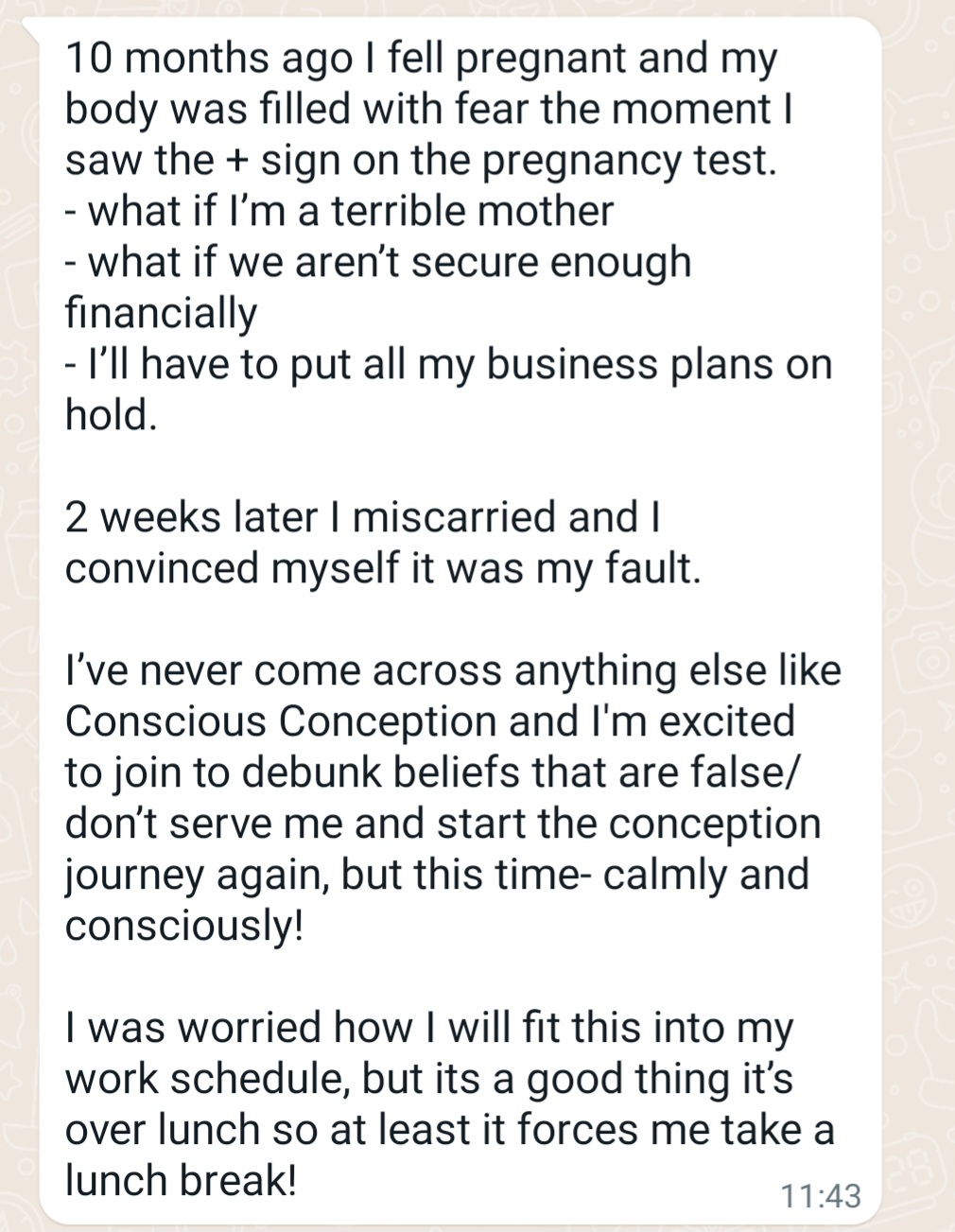Click the "work schedule" line
Viewport: 955px width, 1232px height.
click(428, 1079)
